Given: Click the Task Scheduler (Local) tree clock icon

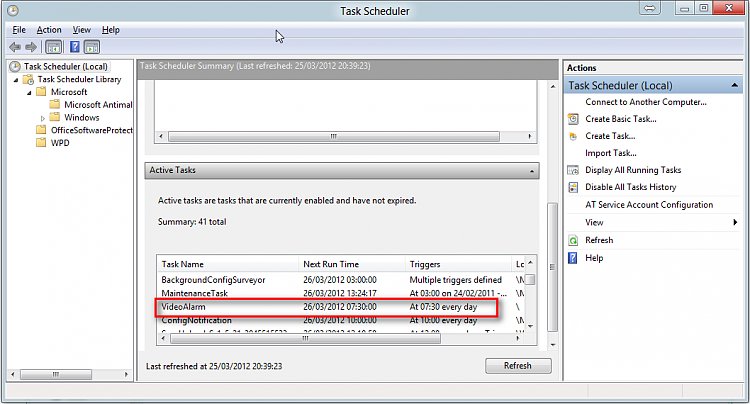Looking at the screenshot, I should point(16,66).
